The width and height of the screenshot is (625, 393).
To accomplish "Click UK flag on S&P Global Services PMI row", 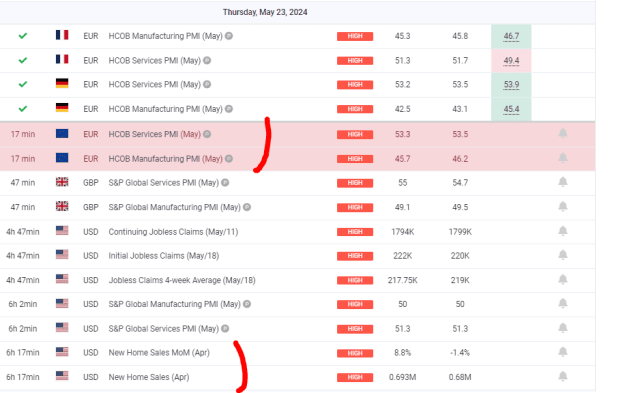I will pos(62,182).
